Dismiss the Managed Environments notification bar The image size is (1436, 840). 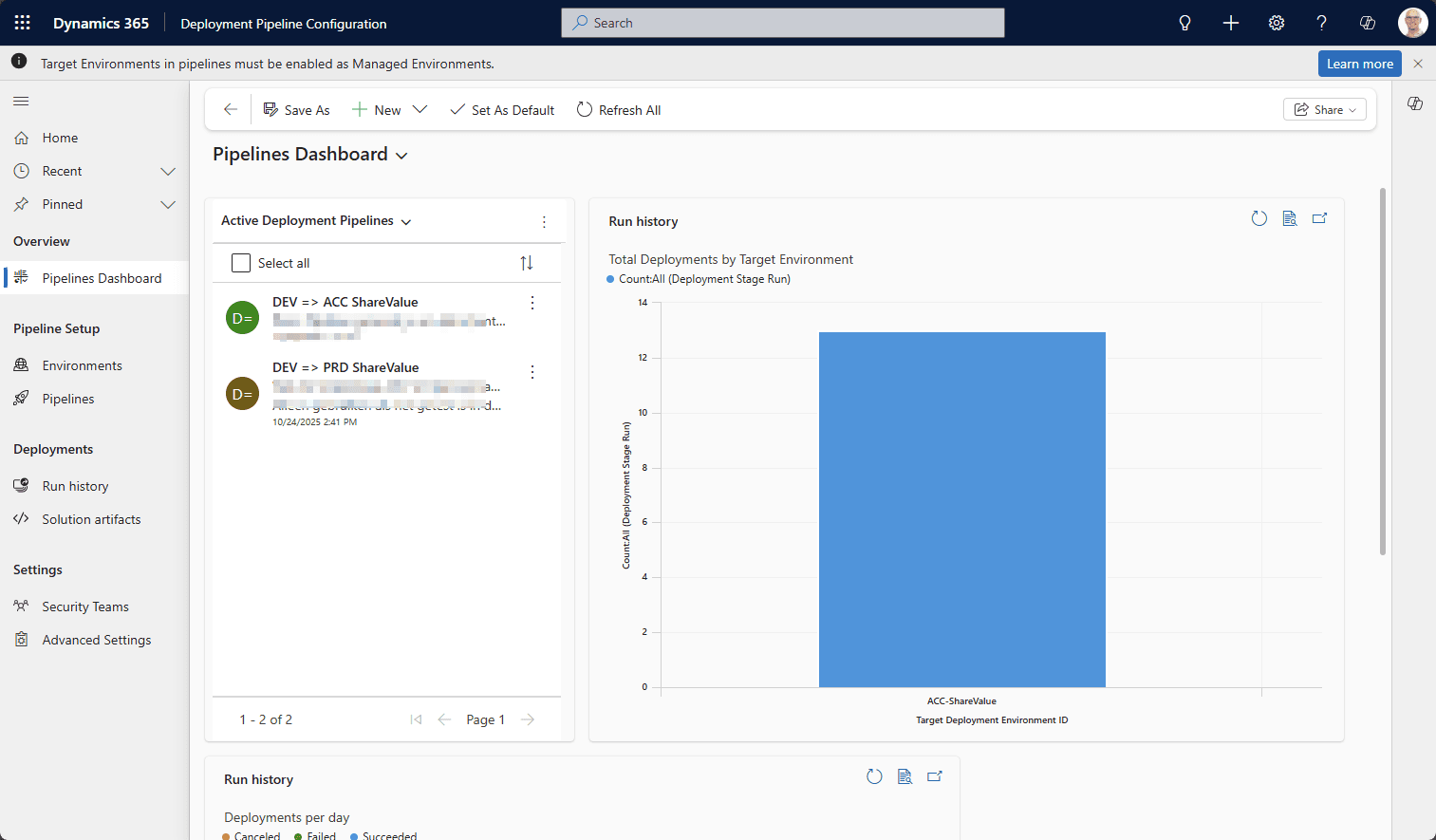(1418, 64)
